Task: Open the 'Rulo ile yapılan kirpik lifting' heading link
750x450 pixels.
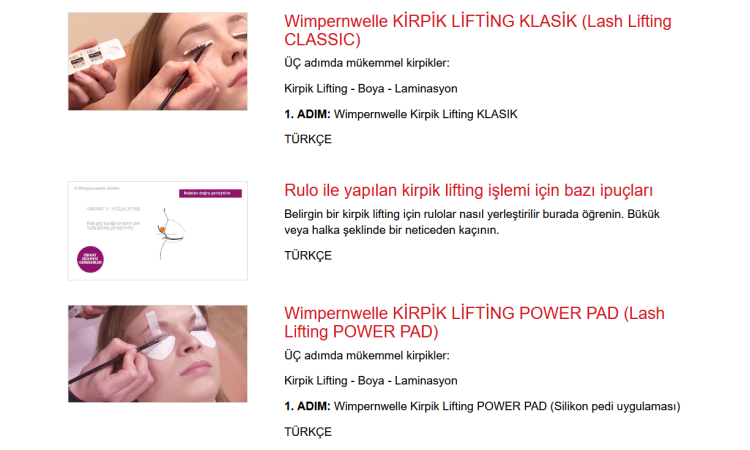Action: [468, 190]
